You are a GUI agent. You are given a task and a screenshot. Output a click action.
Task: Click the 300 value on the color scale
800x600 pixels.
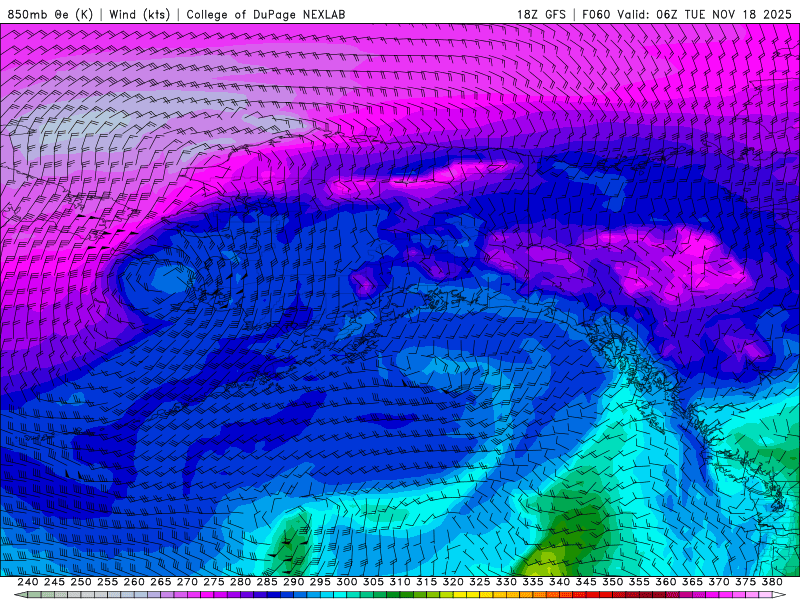347,582
